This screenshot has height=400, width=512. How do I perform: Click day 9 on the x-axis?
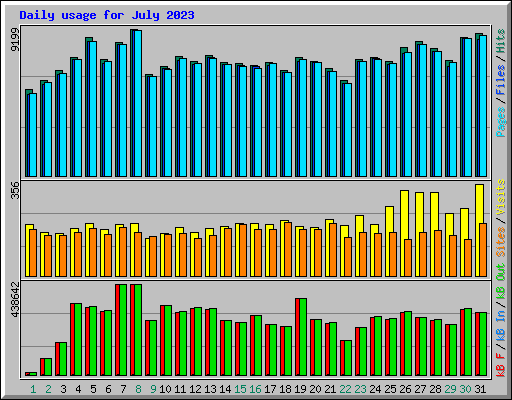(153, 389)
